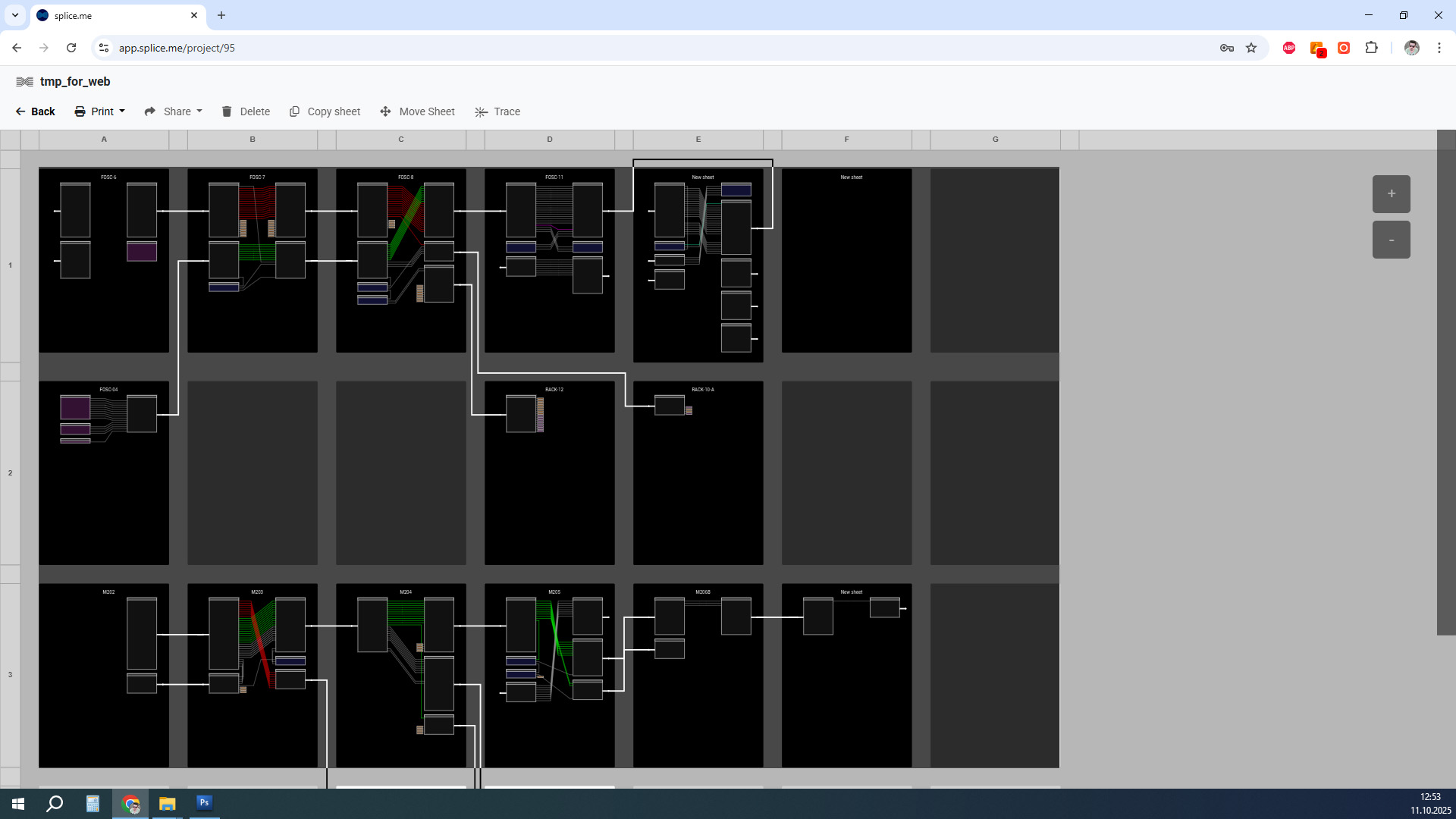1456x819 pixels.
Task: Click column header A
Action: [x=104, y=140]
